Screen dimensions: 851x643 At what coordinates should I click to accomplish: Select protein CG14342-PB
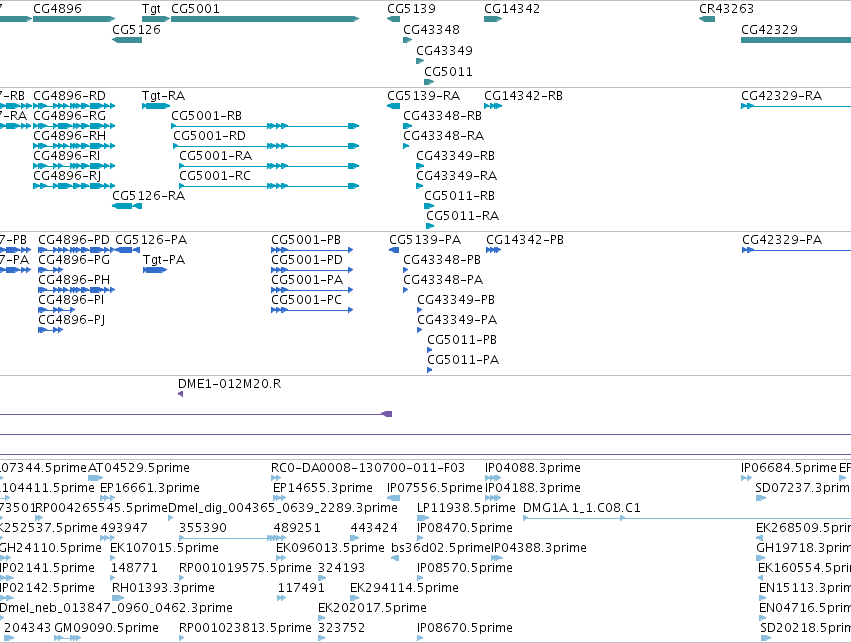click(525, 240)
